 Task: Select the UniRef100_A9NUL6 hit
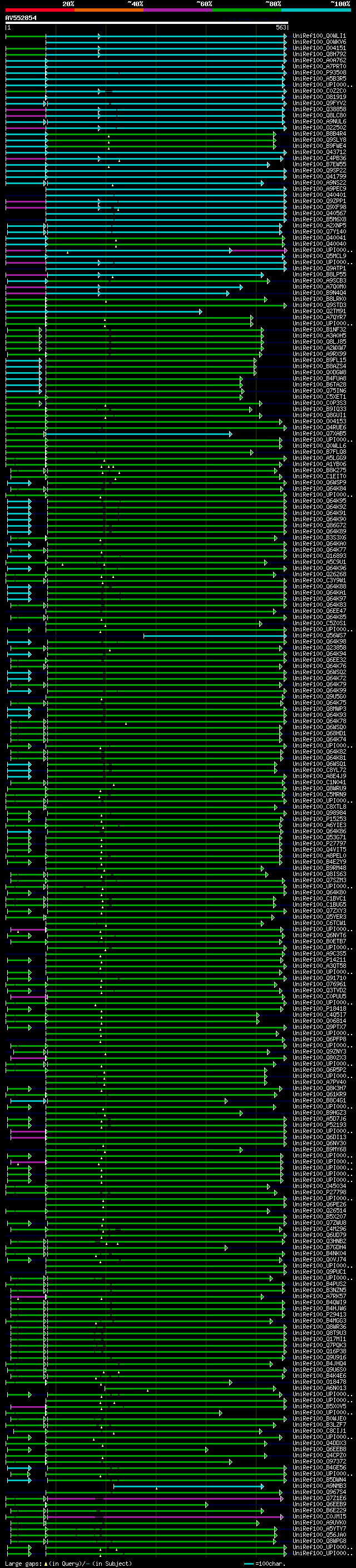[x=319, y=121]
